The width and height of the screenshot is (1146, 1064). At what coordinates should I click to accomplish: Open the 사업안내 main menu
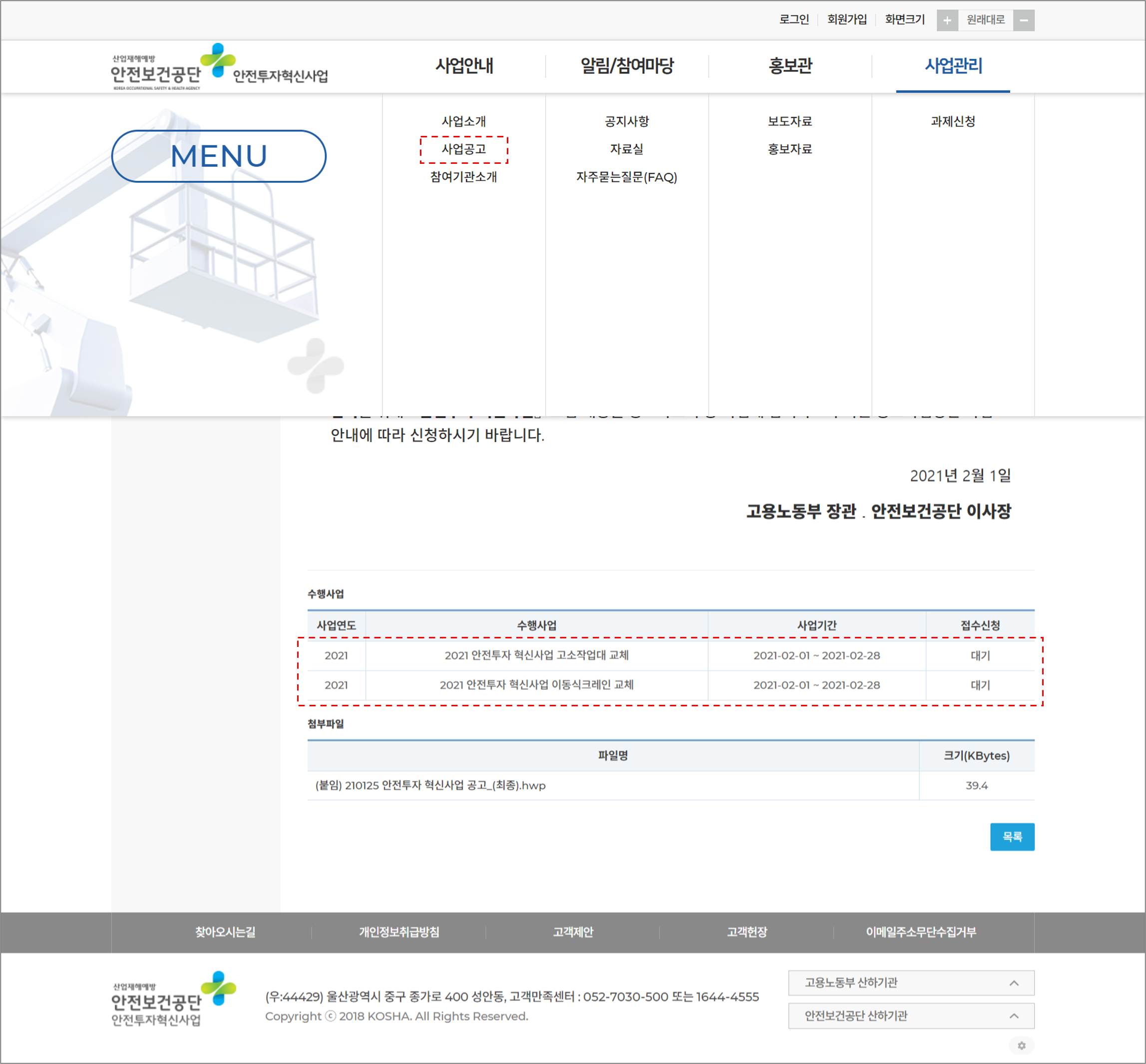pyautogui.click(x=464, y=65)
